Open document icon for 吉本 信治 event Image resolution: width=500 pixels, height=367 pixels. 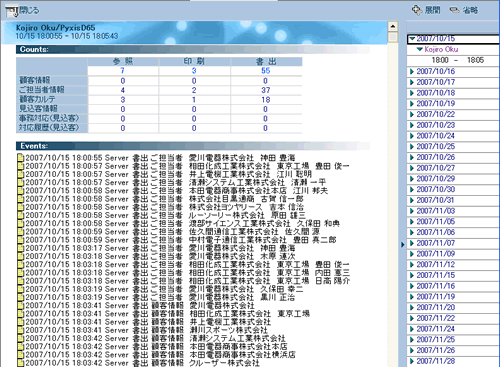[21, 207]
